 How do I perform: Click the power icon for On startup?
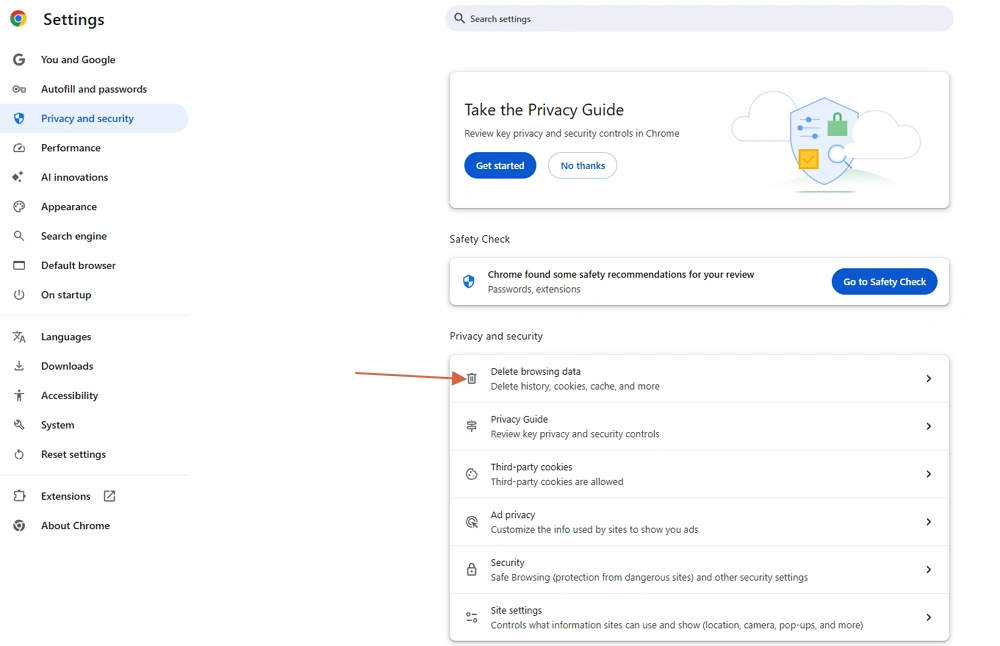click(19, 294)
